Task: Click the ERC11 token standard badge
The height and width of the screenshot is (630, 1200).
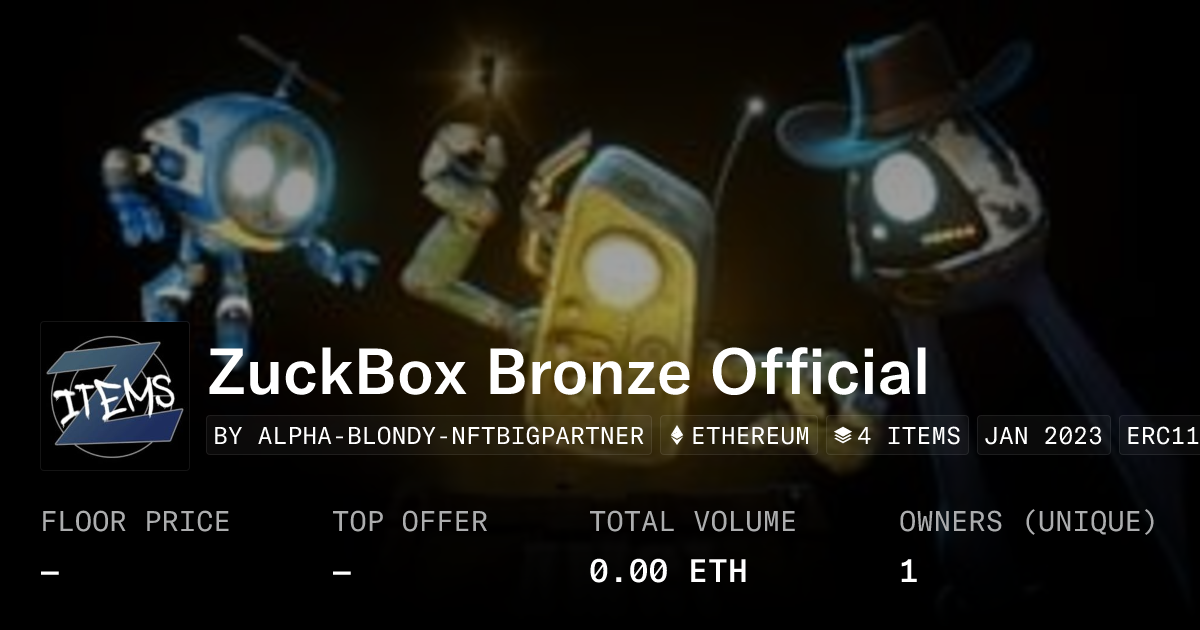Action: 1159,436
